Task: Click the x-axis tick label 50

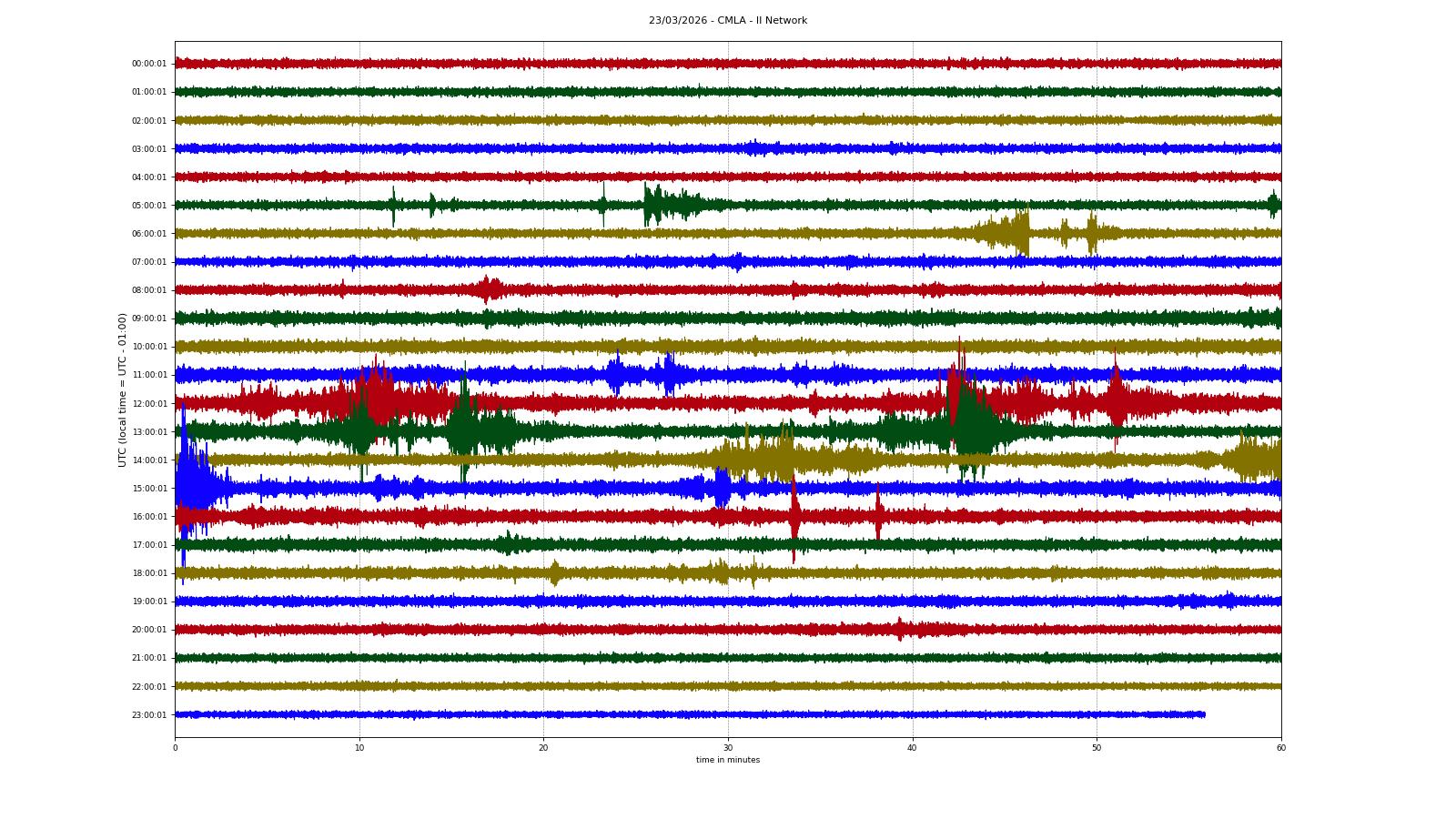Action: point(1097,748)
